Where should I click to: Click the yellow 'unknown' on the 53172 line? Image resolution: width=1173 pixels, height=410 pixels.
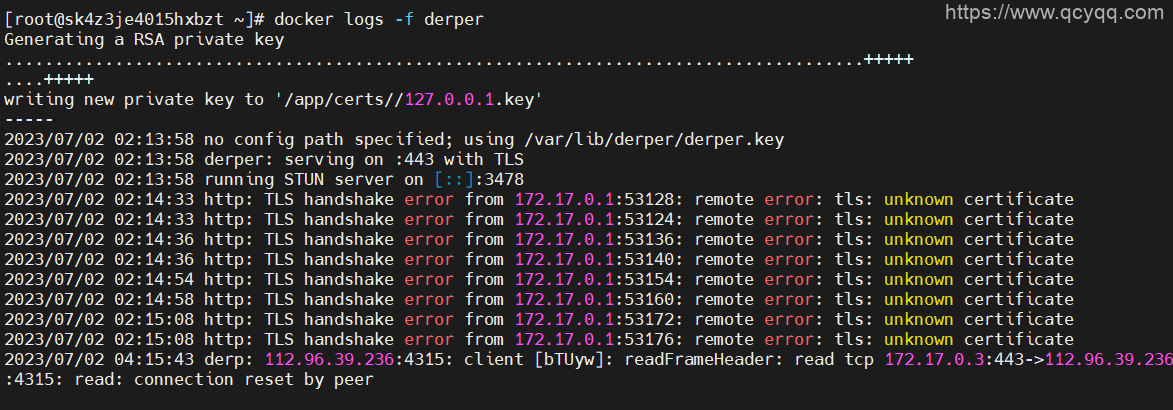[918, 320]
